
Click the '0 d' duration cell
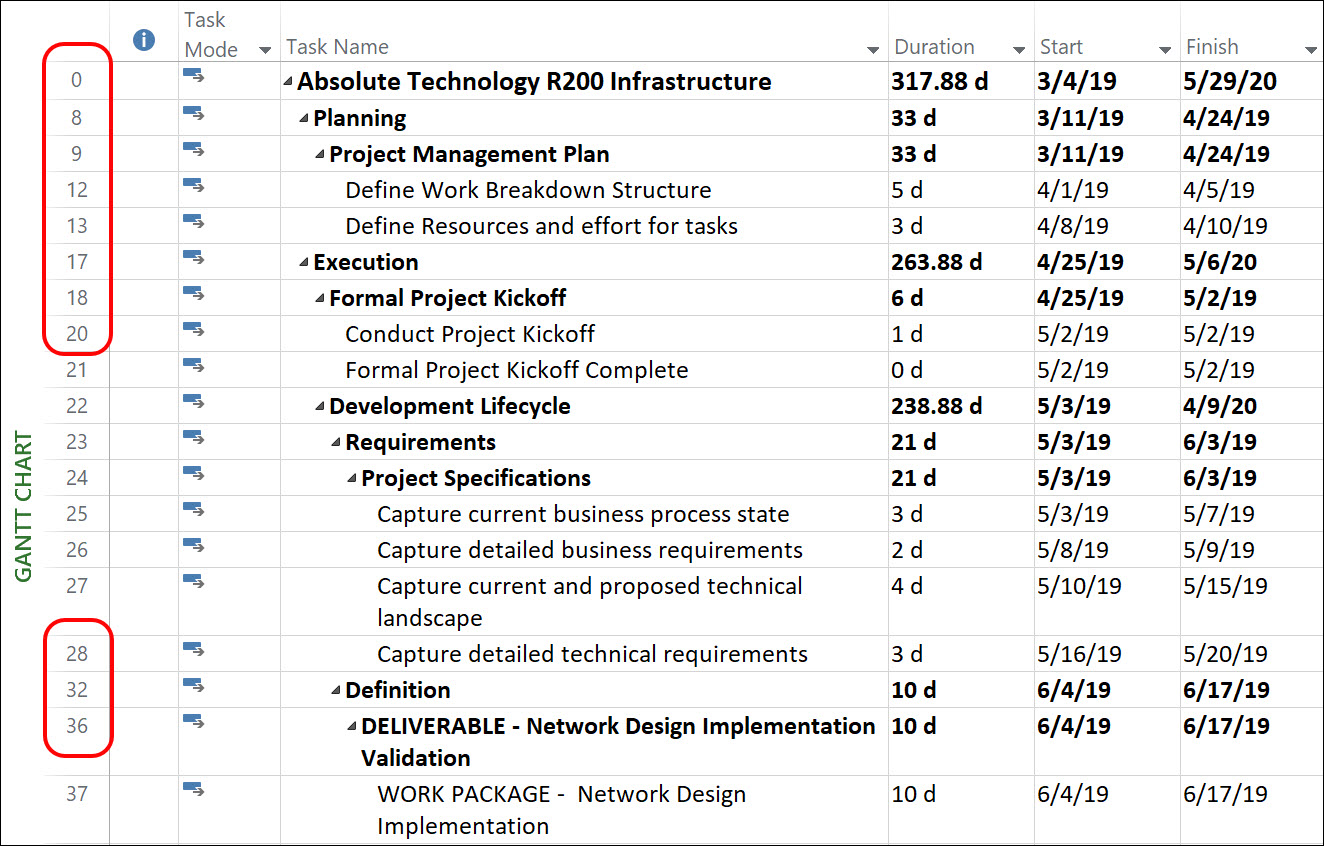(x=907, y=370)
